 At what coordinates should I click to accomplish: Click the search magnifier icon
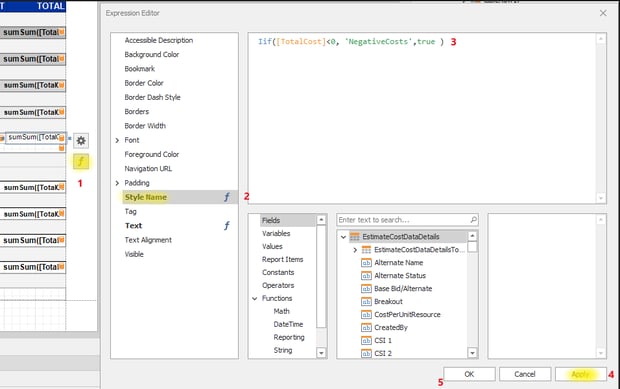(473, 219)
